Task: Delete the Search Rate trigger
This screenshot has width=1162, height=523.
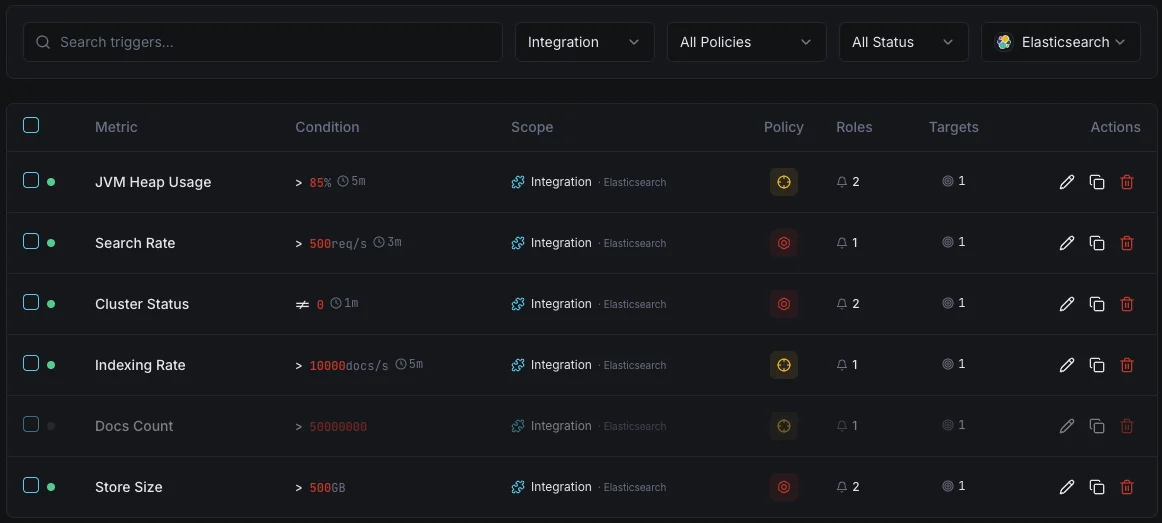Action: (x=1126, y=243)
